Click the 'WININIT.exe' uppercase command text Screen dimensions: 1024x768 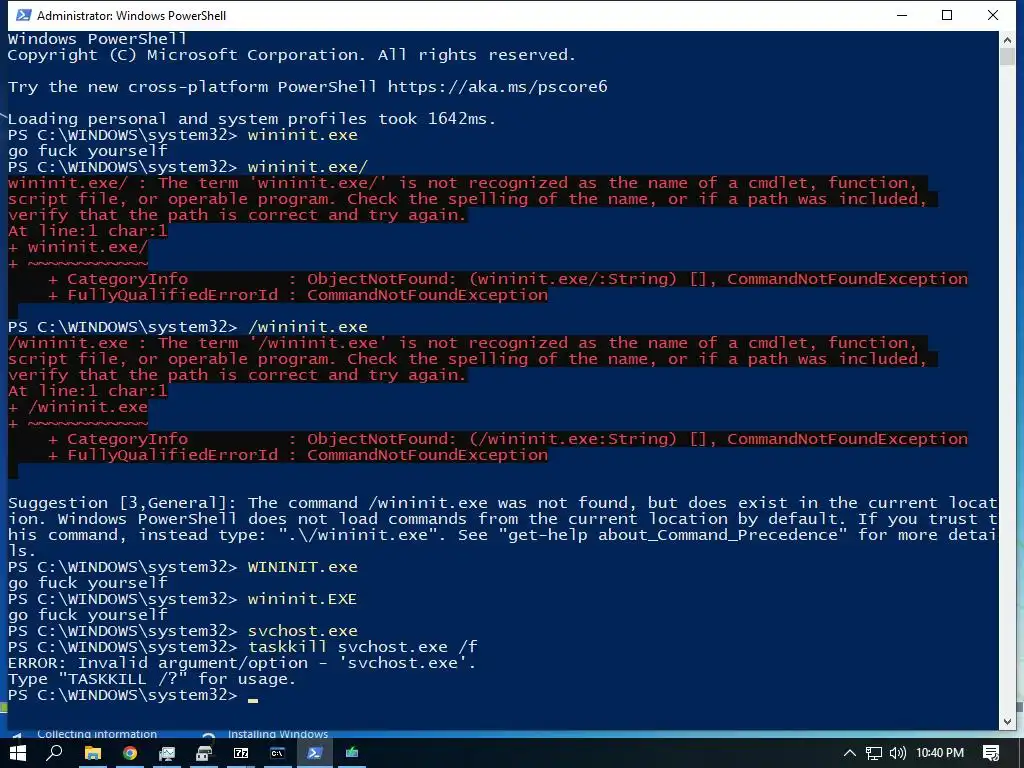tap(302, 567)
